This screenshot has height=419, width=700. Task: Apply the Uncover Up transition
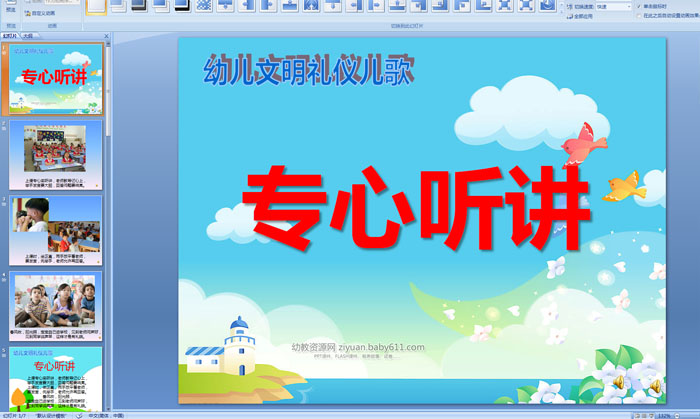pyautogui.click(x=397, y=5)
